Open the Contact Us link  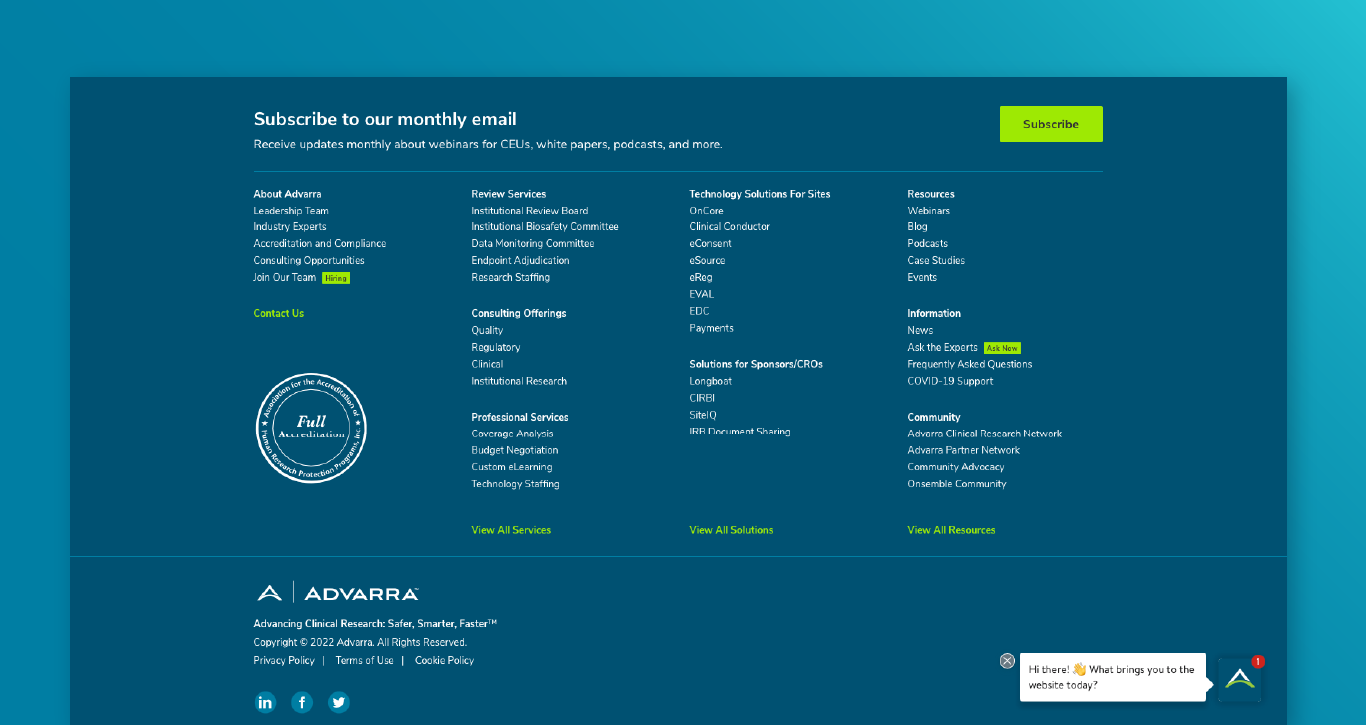[279, 314]
